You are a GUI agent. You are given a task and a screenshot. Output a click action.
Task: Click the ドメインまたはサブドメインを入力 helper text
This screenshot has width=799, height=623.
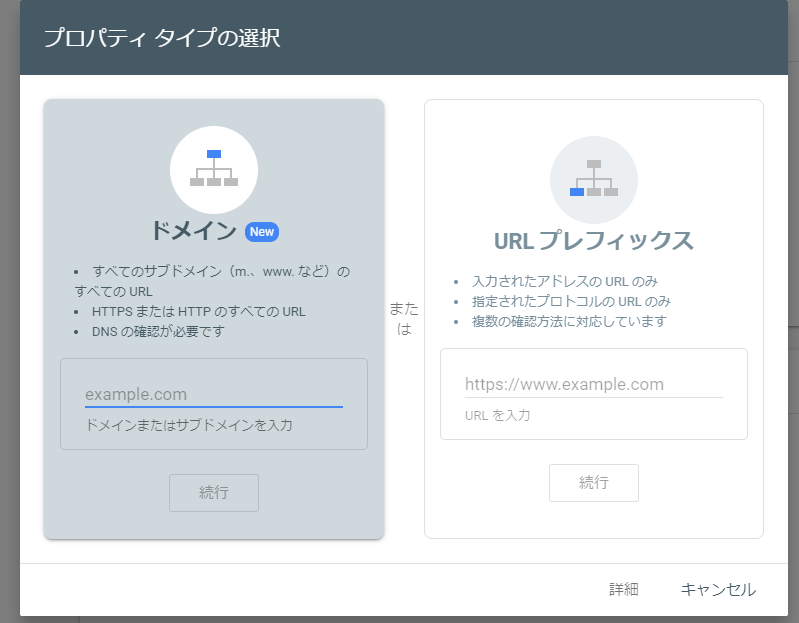[x=188, y=425]
